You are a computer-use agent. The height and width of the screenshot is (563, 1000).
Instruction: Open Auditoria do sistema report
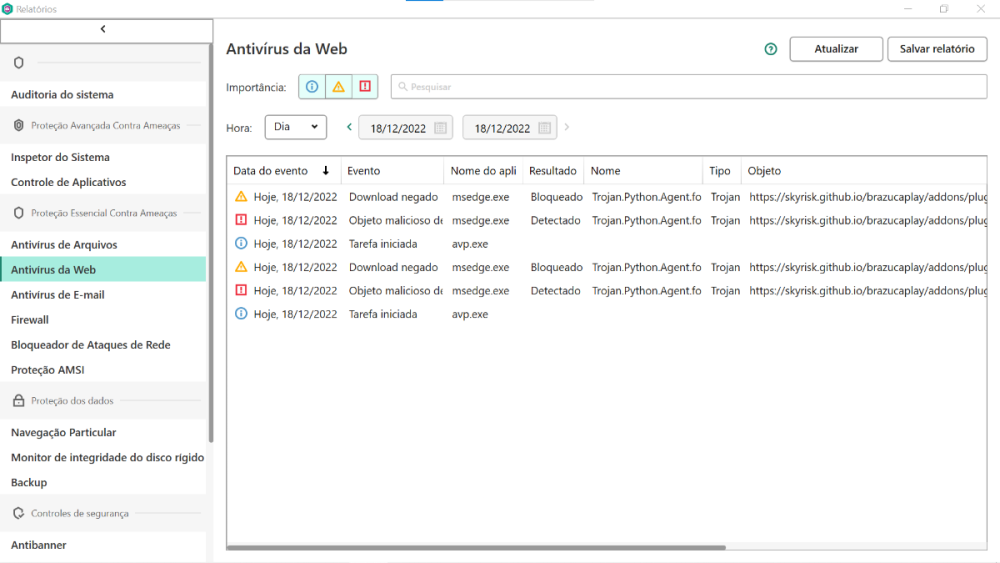[x=62, y=94]
